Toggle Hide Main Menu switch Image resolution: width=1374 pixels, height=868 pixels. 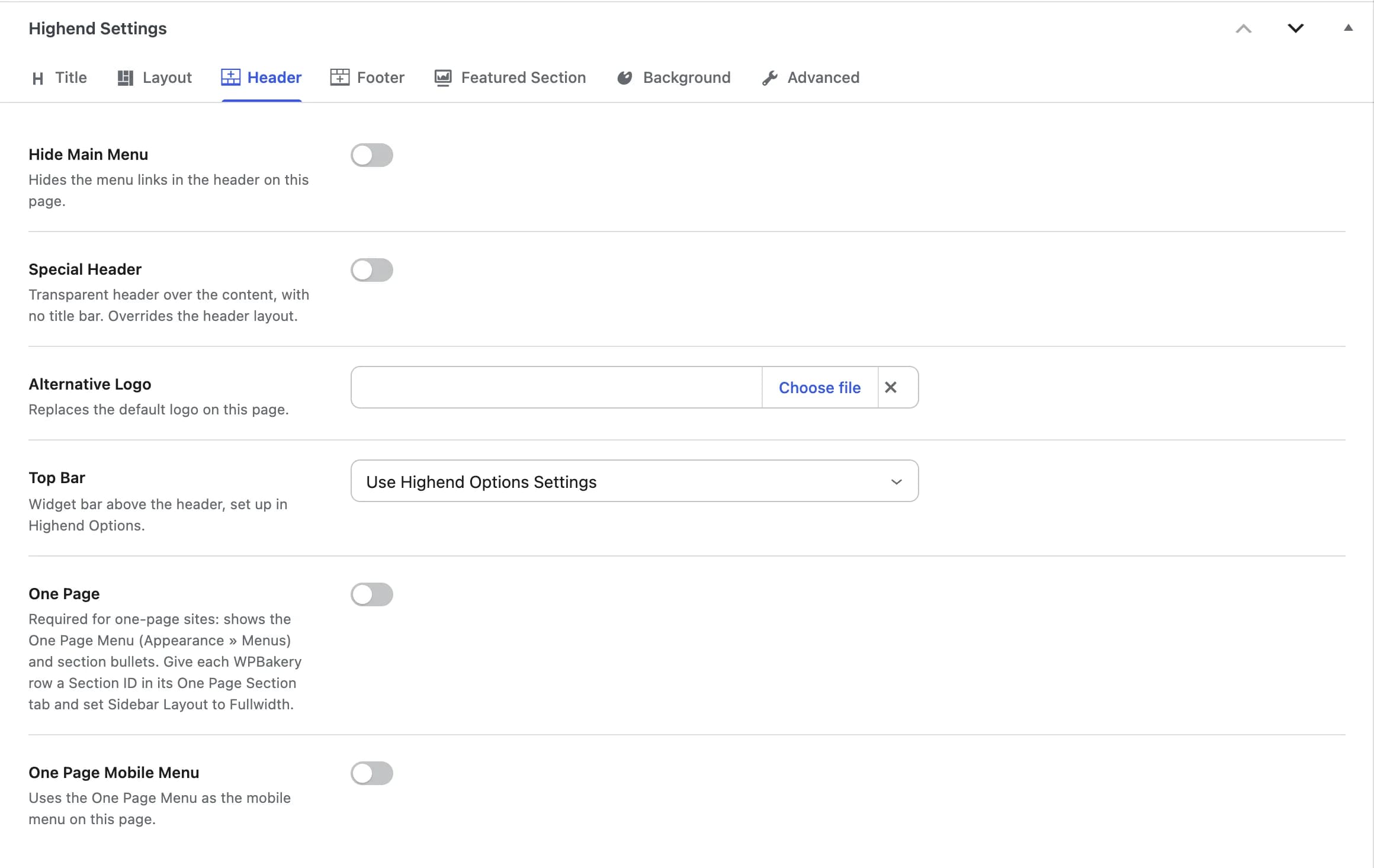pos(372,155)
